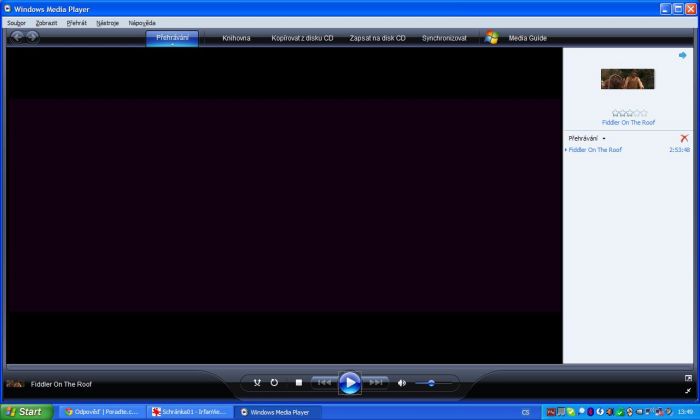Click the CS language indicator
The image size is (700, 420).
(x=525, y=412)
